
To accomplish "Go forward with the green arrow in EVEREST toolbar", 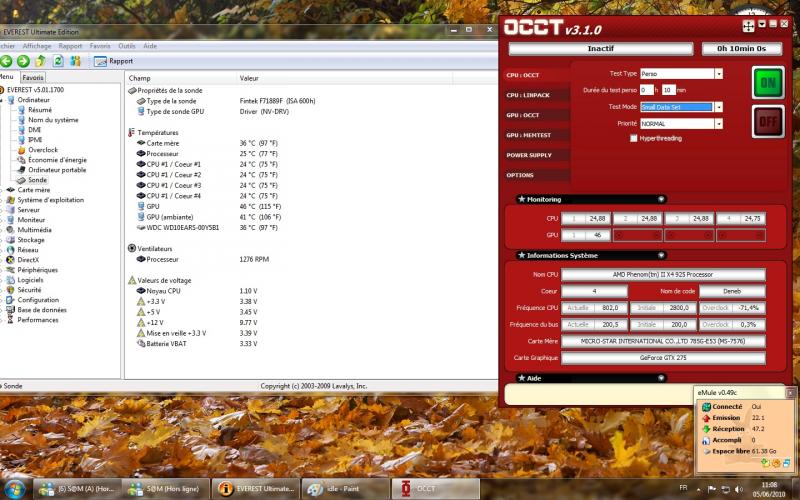I will [23, 61].
